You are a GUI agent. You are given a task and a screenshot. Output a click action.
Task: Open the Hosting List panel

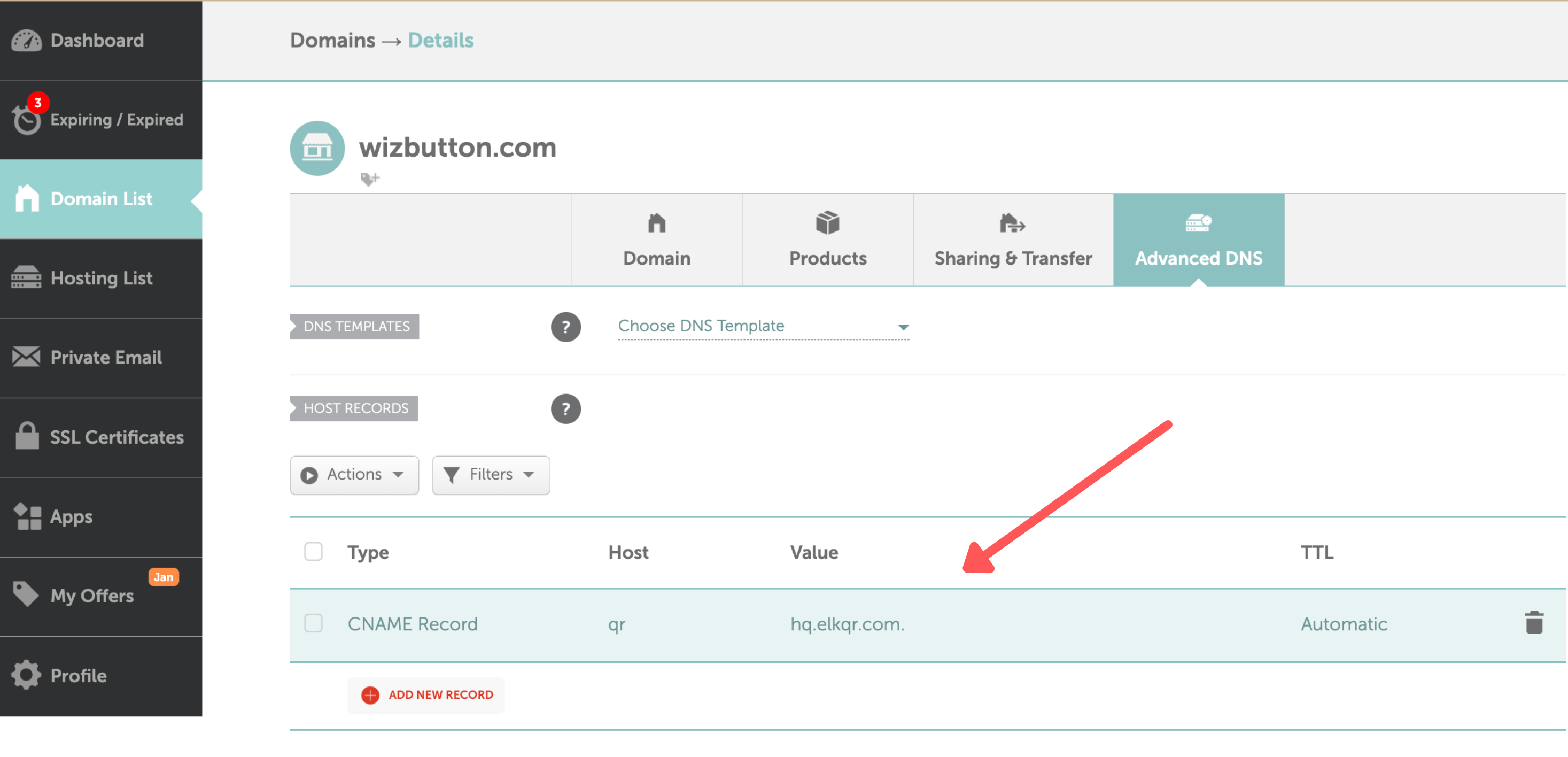click(x=101, y=279)
